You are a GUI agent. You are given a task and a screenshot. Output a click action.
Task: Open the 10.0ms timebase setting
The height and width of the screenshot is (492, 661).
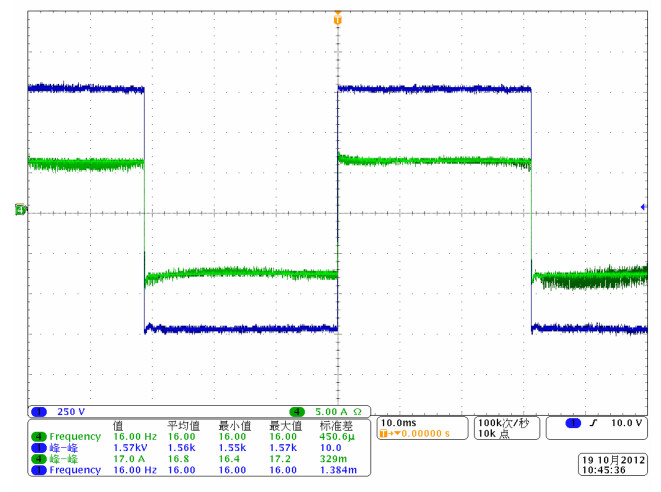pos(397,423)
